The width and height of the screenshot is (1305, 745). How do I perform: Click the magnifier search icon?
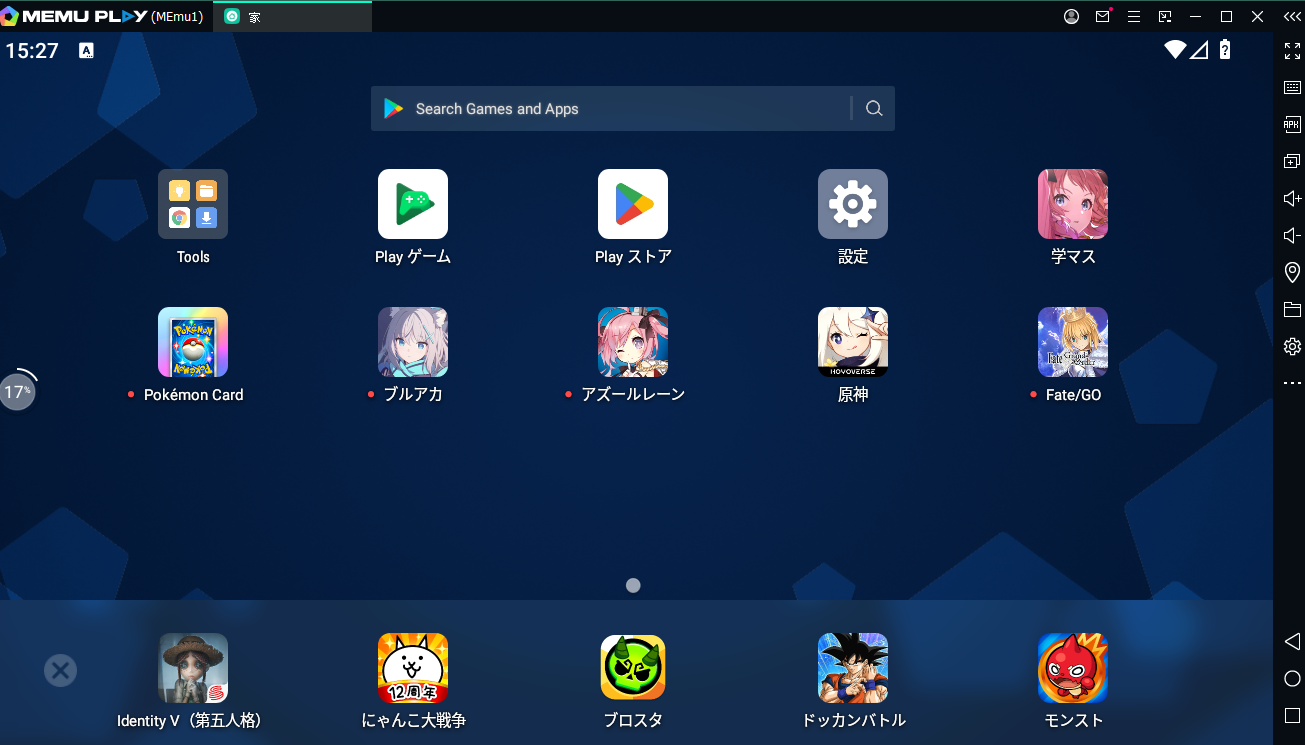click(874, 109)
